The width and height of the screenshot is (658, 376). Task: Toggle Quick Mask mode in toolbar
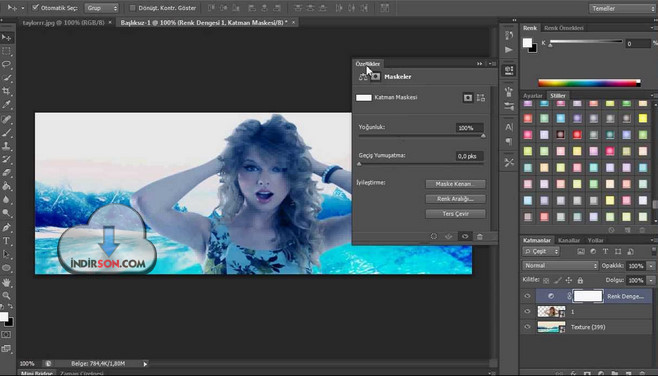[6, 335]
